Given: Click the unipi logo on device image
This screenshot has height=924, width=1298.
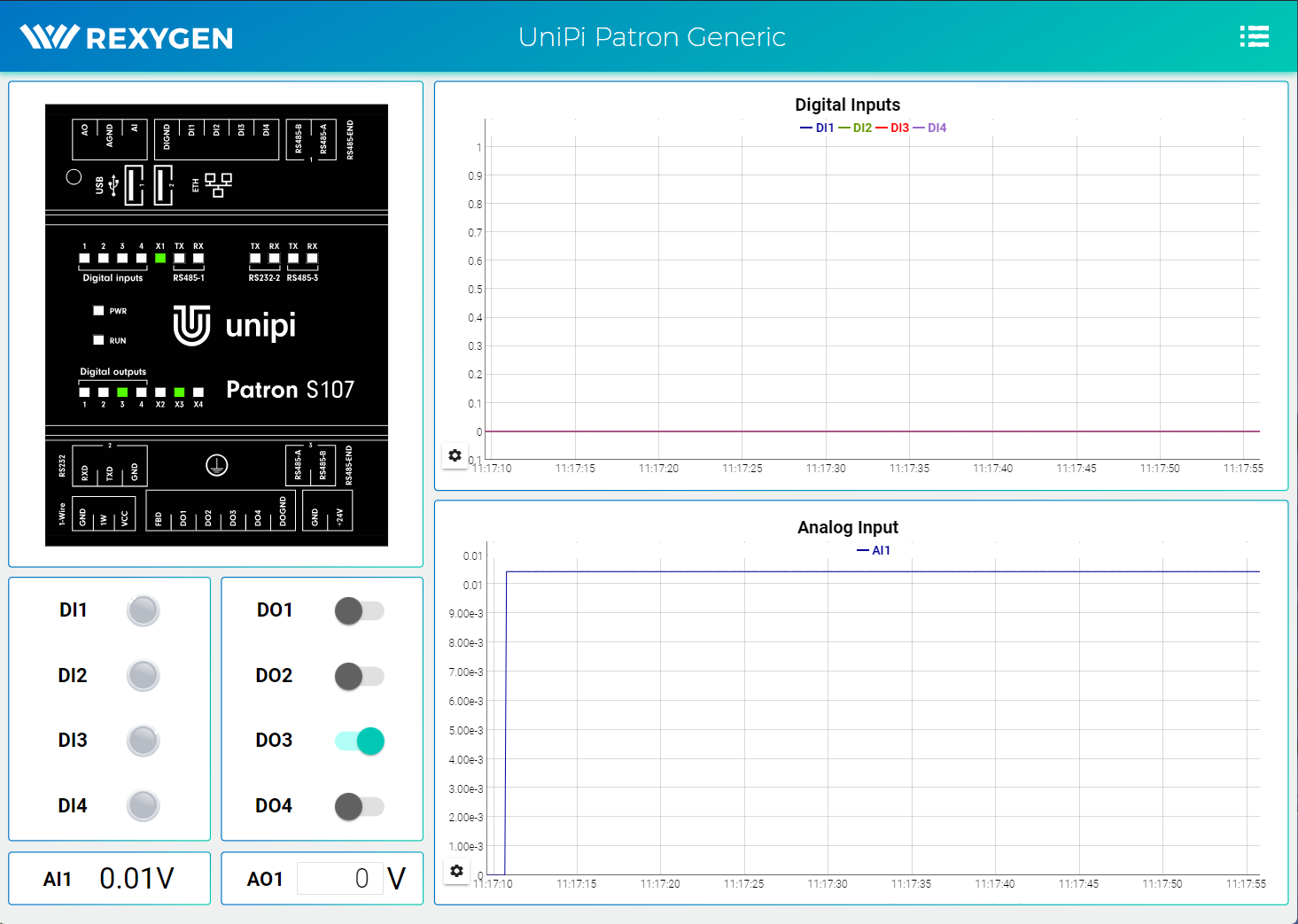Looking at the screenshot, I should click(235, 325).
